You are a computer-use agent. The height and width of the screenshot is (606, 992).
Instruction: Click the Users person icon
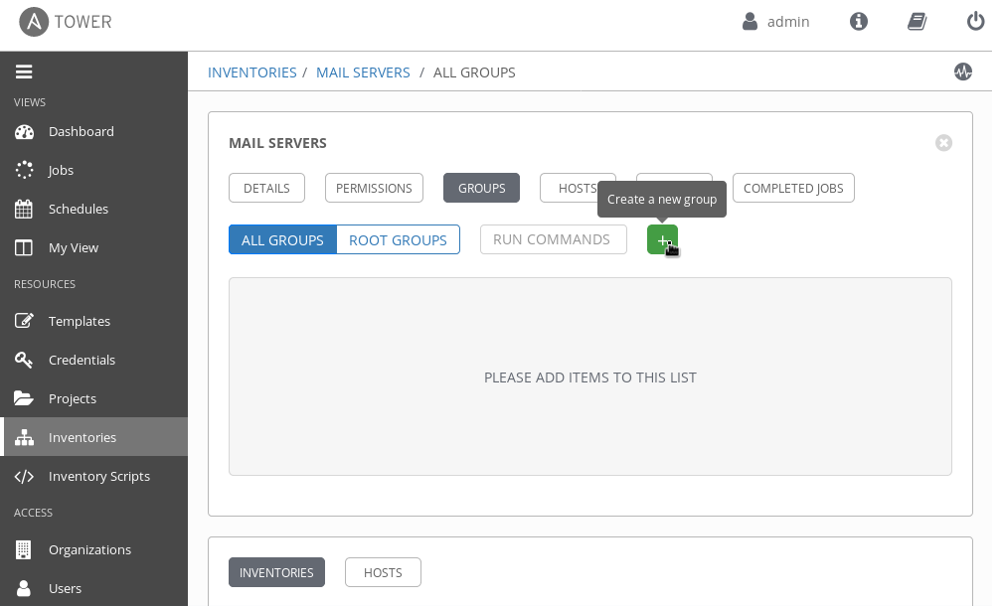click(x=23, y=588)
